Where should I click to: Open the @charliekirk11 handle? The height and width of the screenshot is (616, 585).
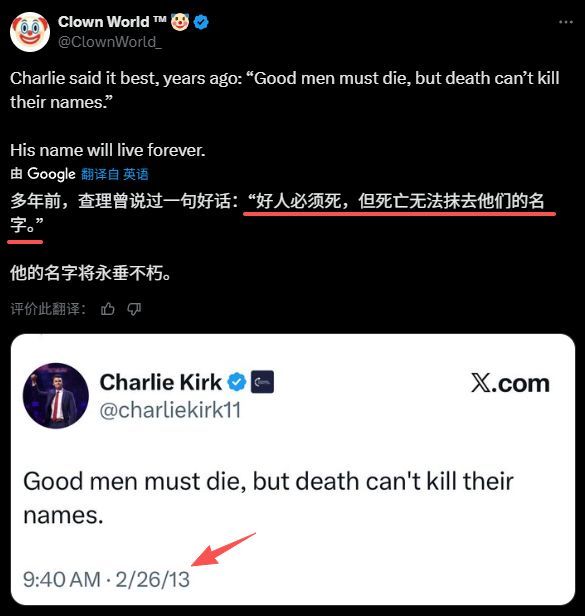(x=170, y=410)
